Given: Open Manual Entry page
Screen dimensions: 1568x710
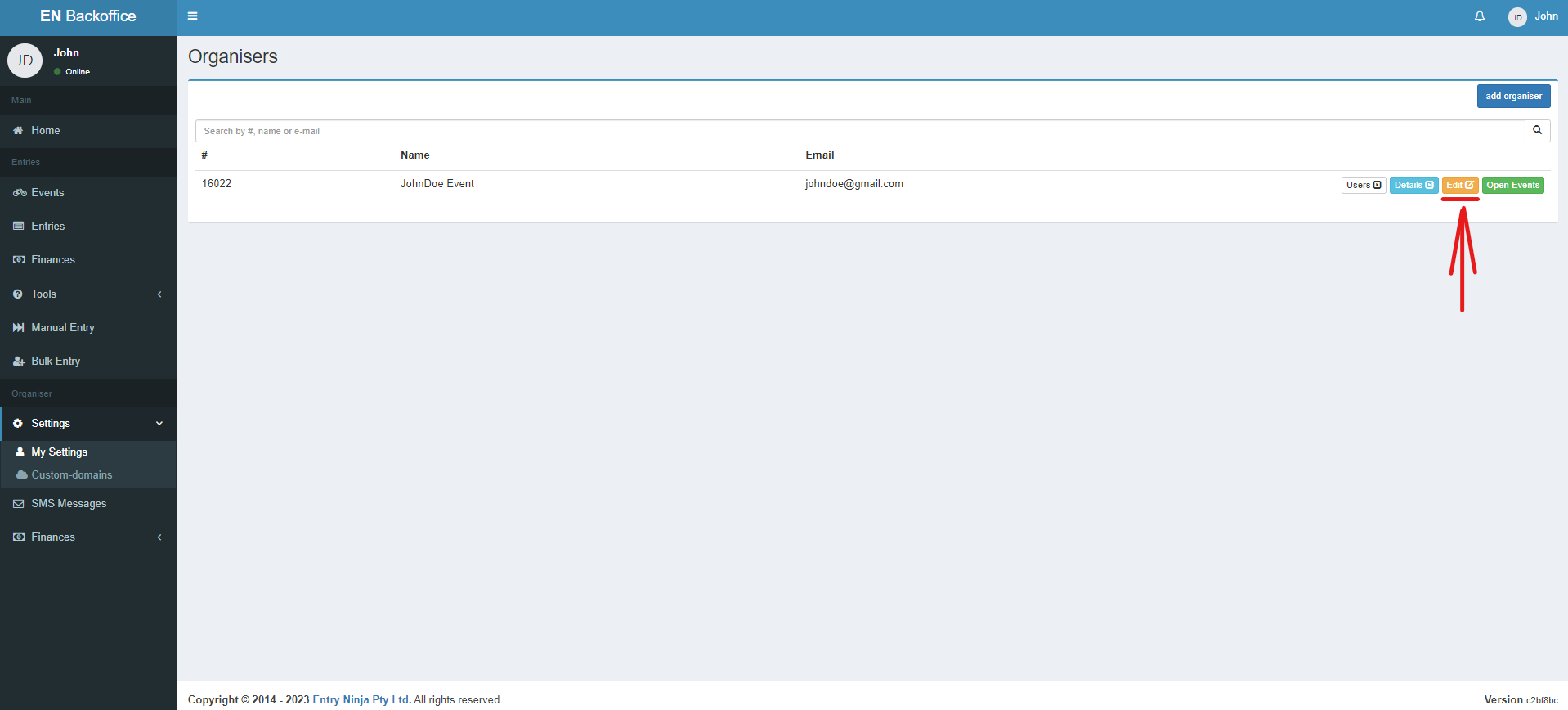Looking at the screenshot, I should (x=88, y=328).
